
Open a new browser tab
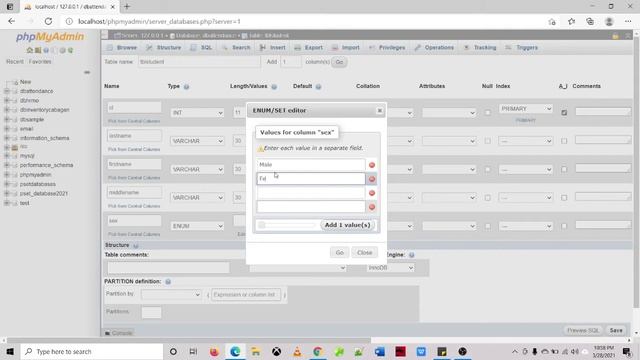[x=127, y=7]
